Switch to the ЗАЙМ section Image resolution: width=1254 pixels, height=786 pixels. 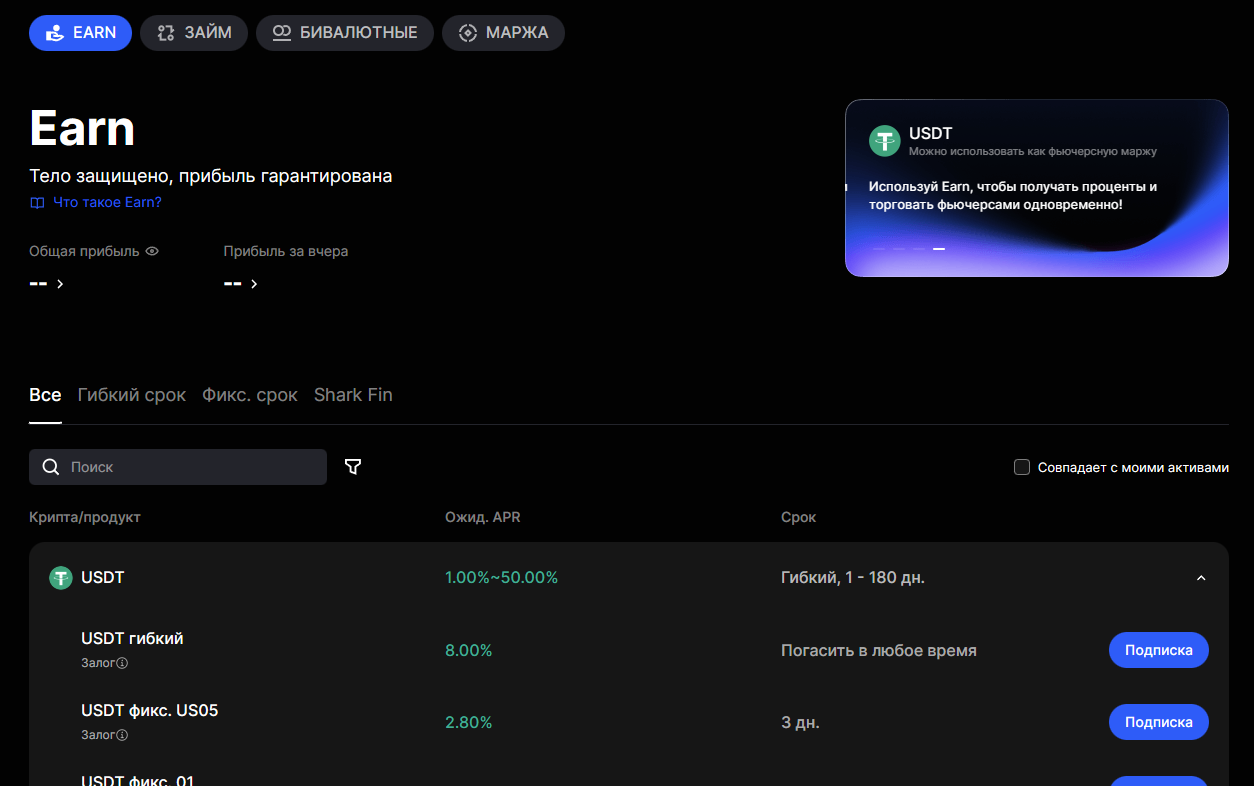tap(194, 33)
